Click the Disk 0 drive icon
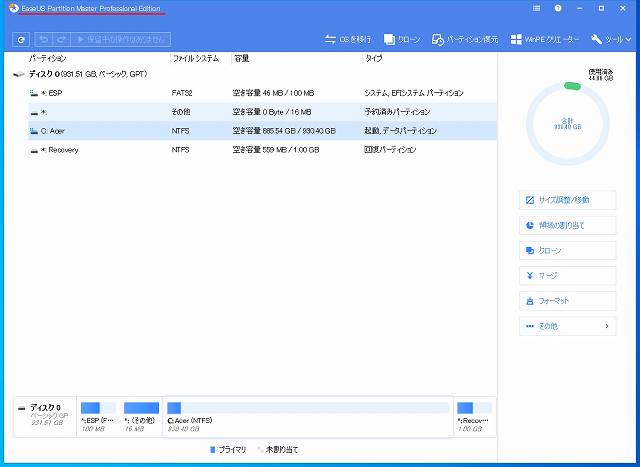This screenshot has width=640, height=467. point(19,74)
